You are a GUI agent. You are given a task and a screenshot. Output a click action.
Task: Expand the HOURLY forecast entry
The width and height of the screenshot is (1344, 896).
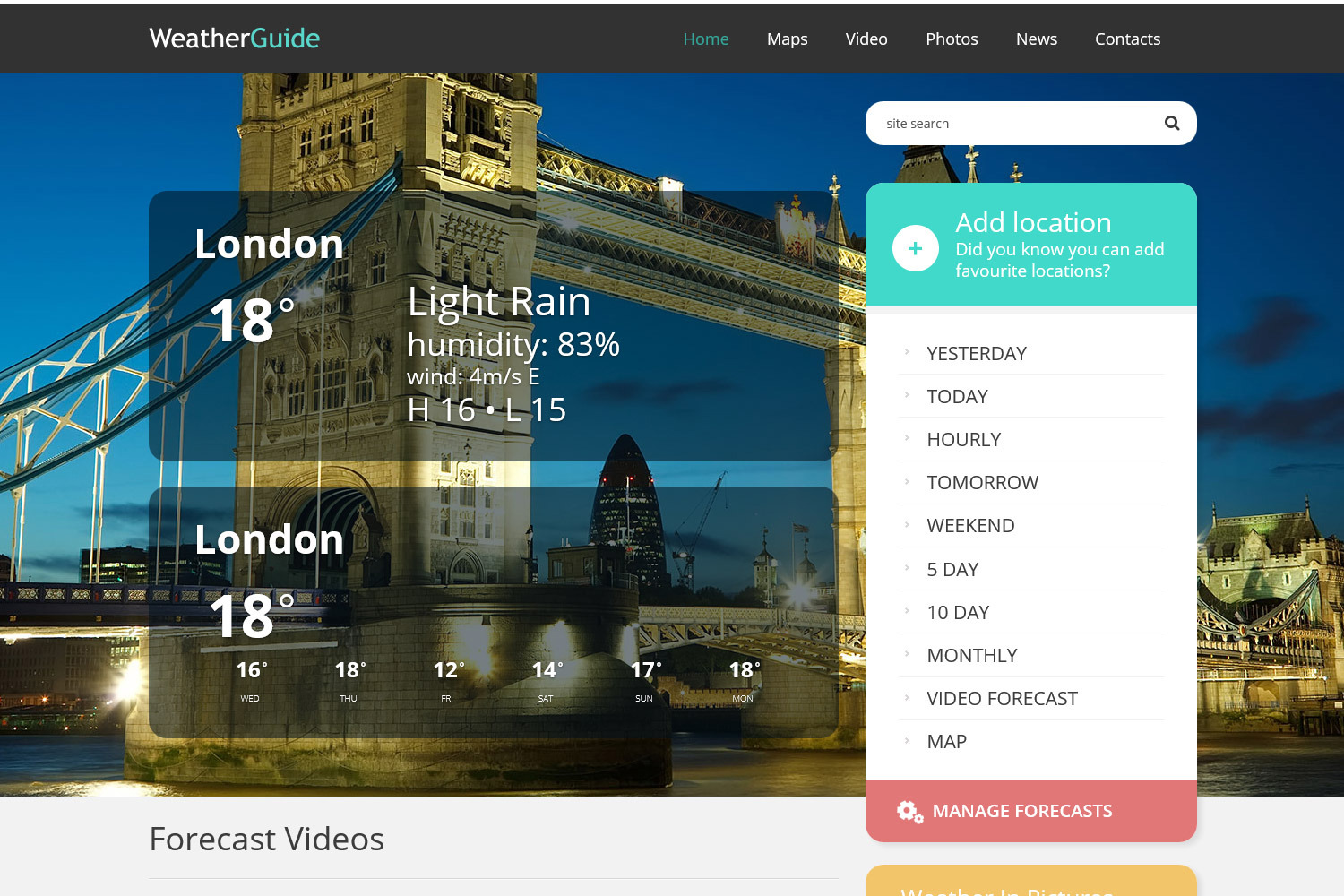pos(964,439)
